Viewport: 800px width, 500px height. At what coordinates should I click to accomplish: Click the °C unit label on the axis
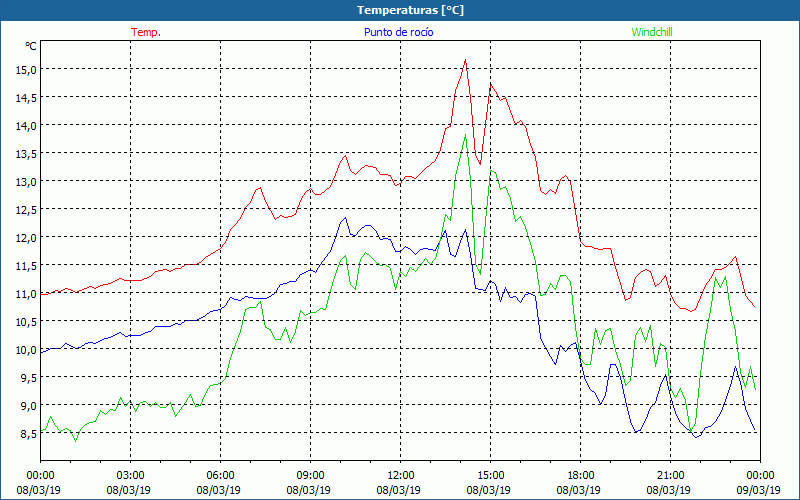pos(31,46)
